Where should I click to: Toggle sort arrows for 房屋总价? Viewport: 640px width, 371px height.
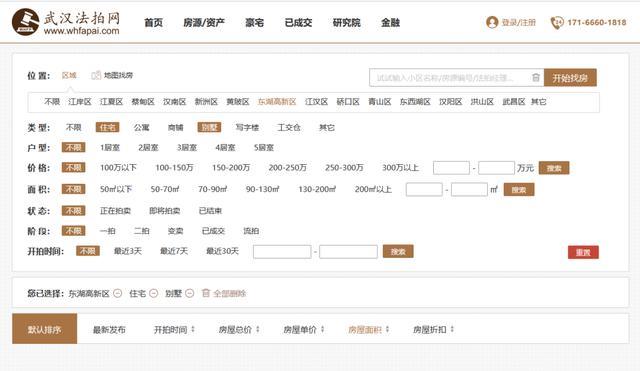click(258, 329)
